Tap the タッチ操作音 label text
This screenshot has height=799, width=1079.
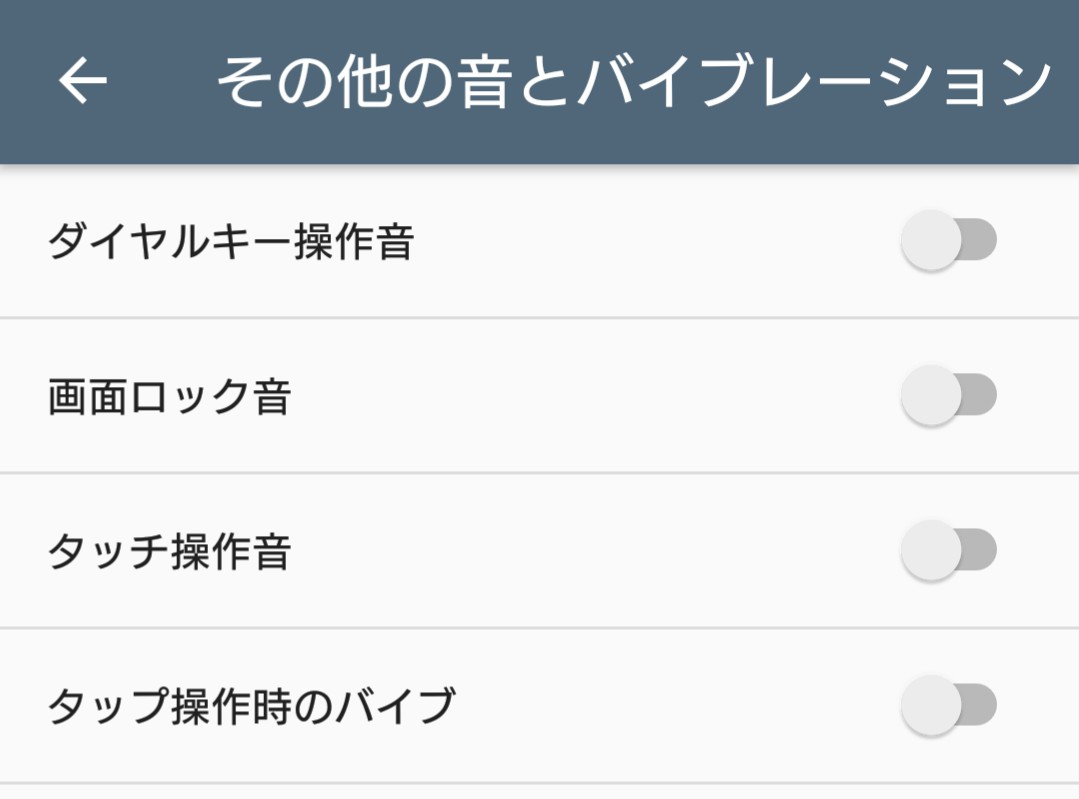169,551
